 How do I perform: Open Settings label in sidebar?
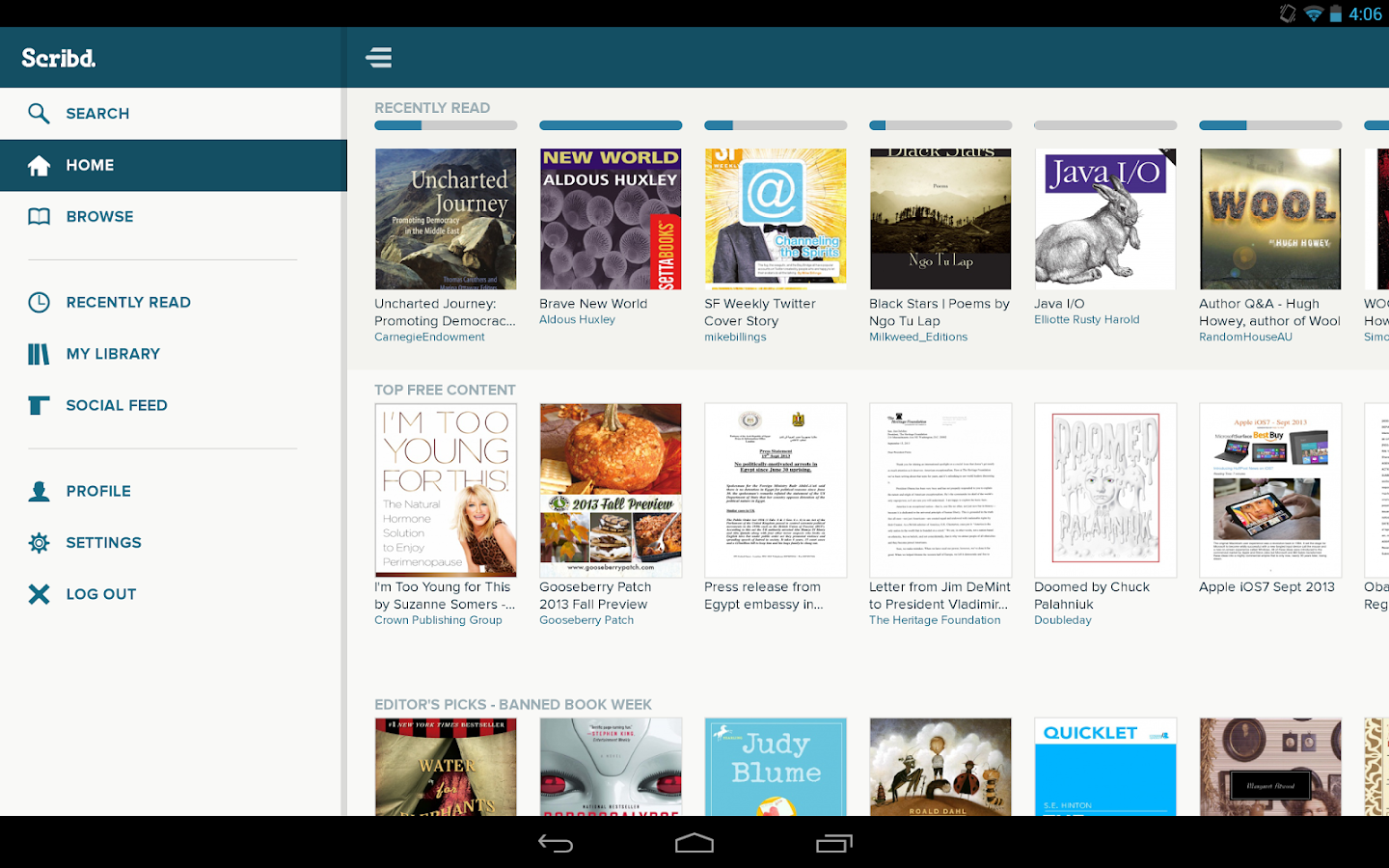coord(103,543)
